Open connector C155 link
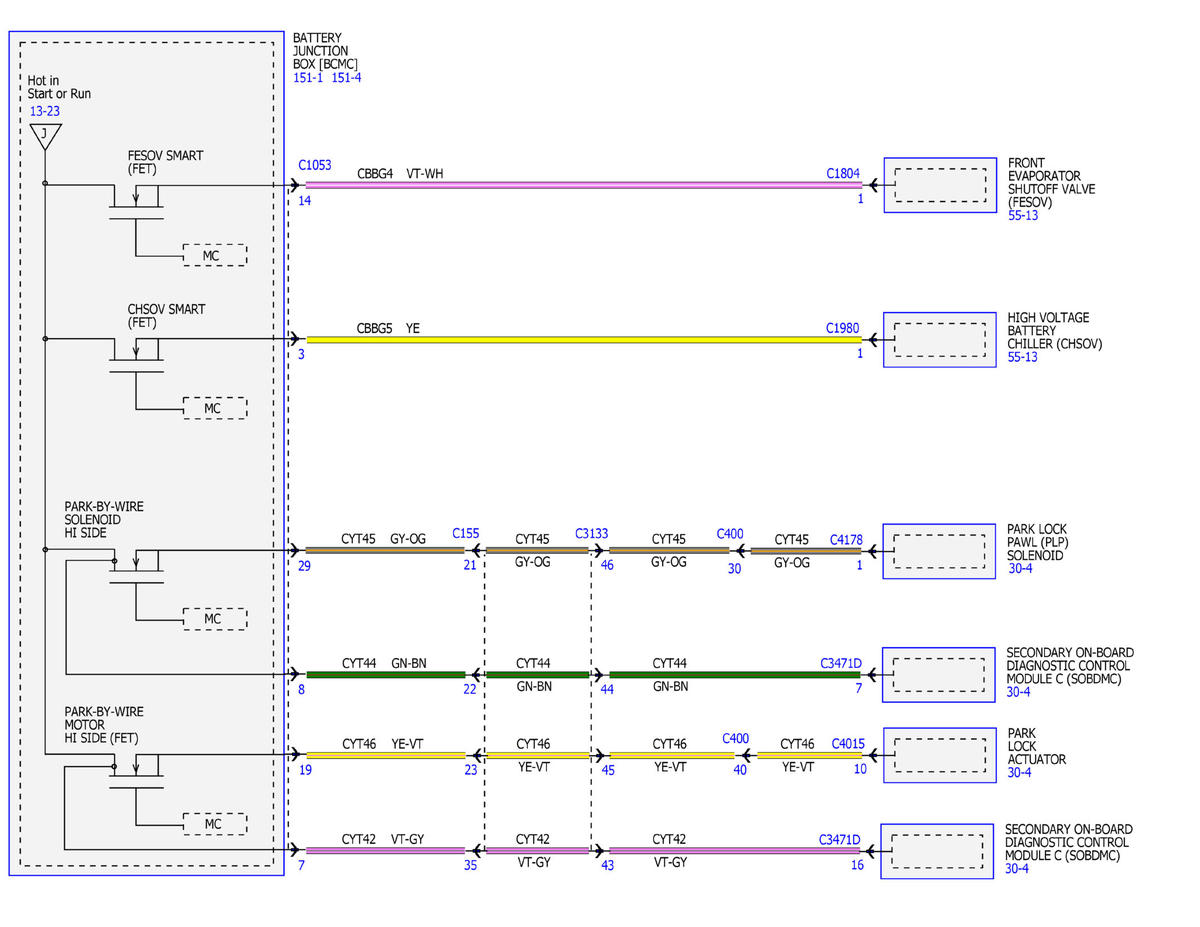Image resolution: width=1200 pixels, height=927 pixels. 465,534
